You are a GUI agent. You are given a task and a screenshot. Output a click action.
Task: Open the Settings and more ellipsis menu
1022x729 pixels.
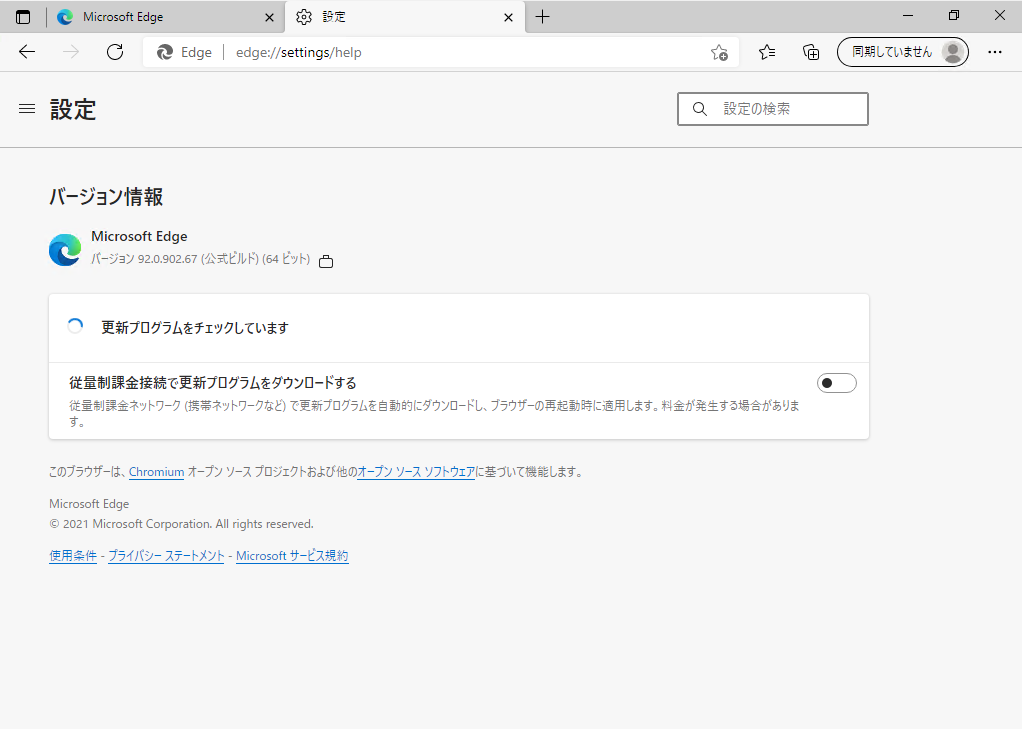(995, 52)
